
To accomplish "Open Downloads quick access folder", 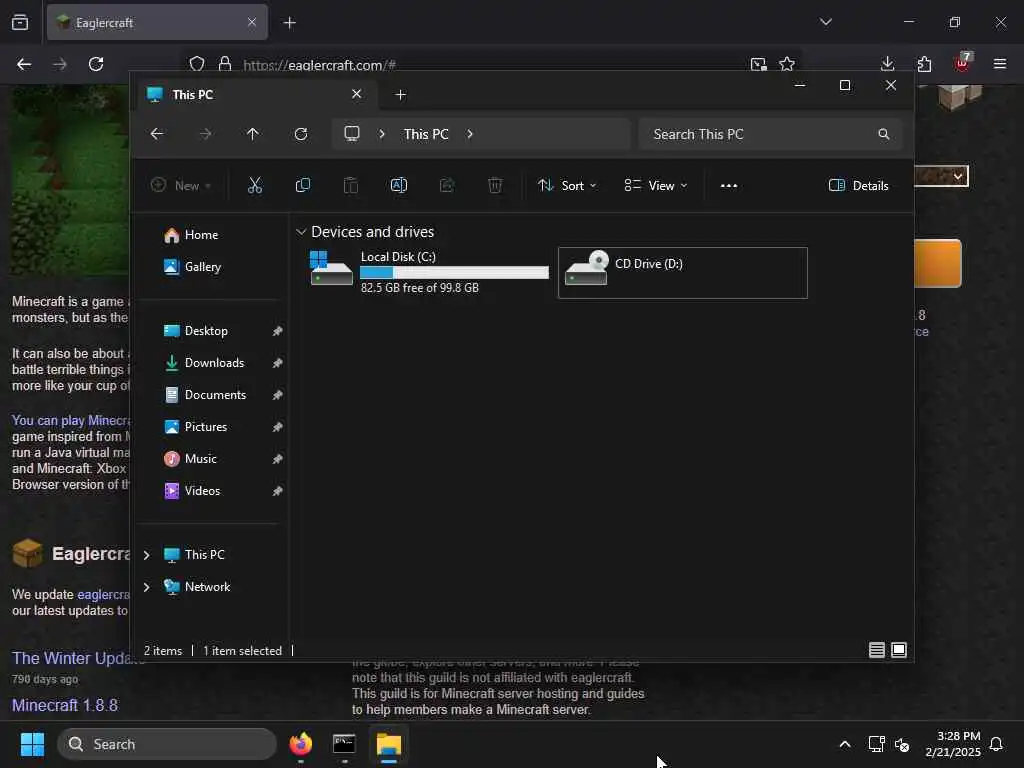I will click(213, 362).
